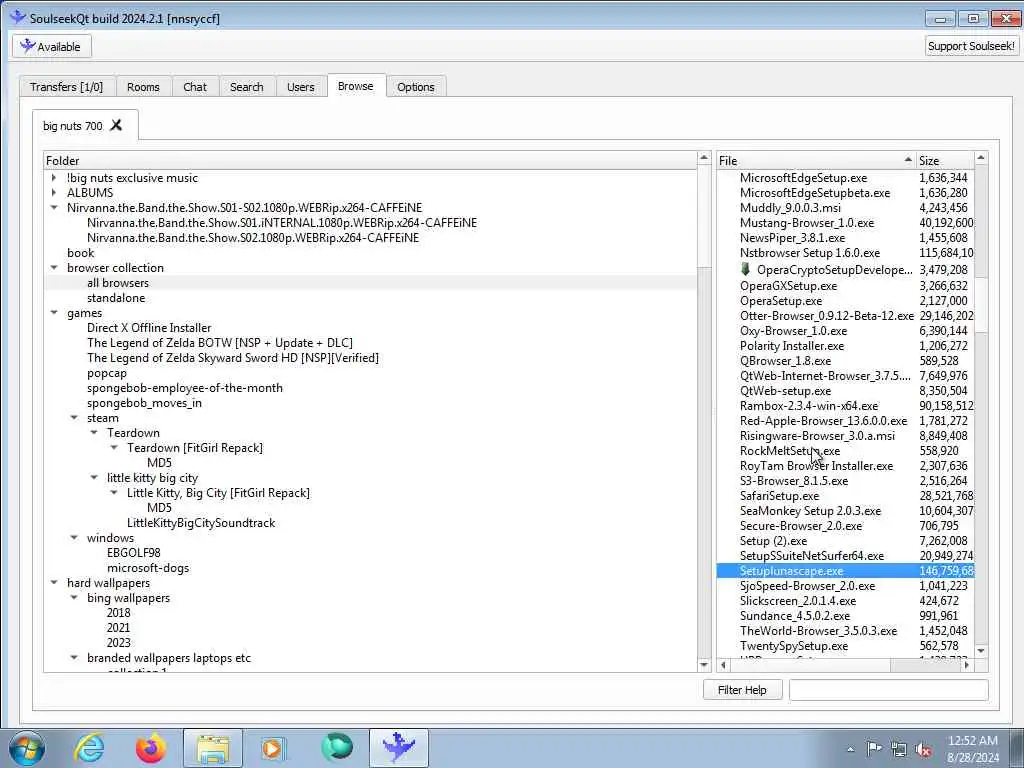Viewport: 1024px width, 768px height.
Task: Open Windows Explorer folder icon in taskbar
Action: [x=213, y=748]
